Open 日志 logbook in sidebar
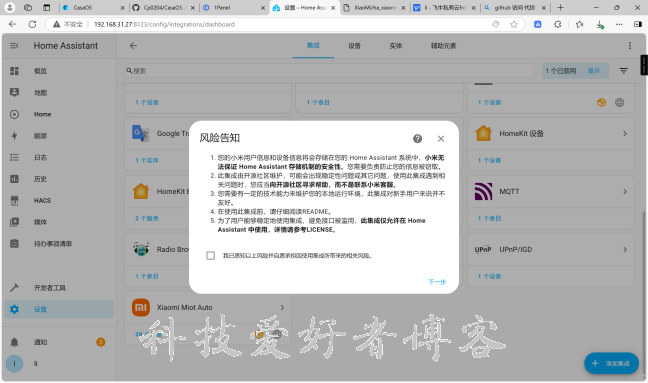648x383 pixels. 59,157
